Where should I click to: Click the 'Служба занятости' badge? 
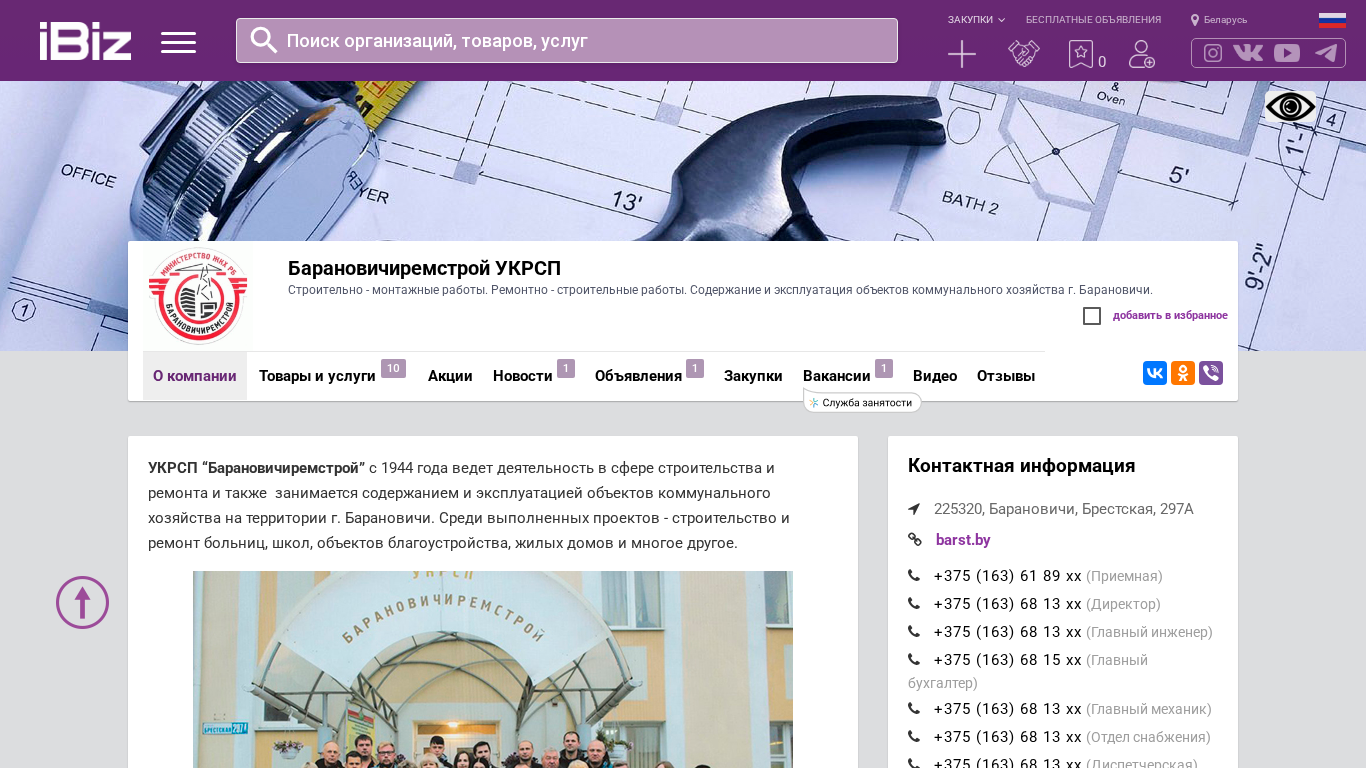tap(862, 402)
